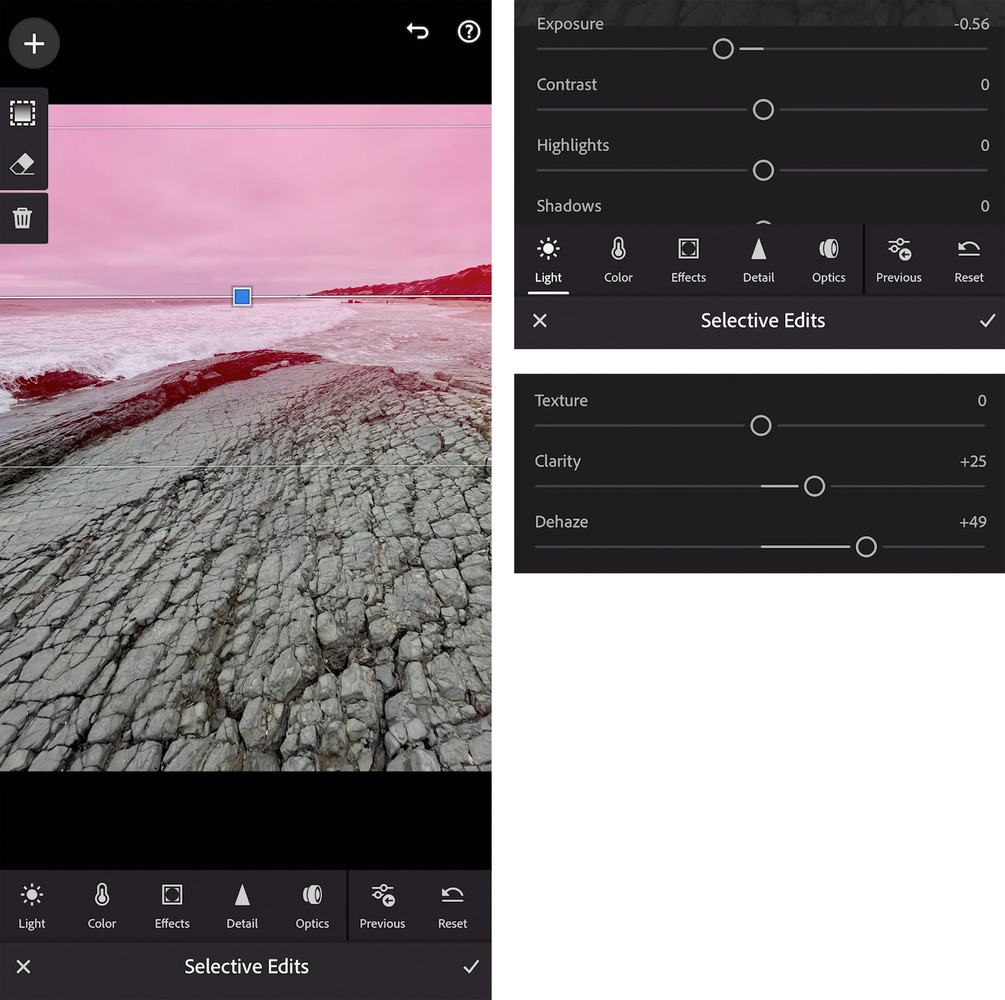Click Selective Edits title in left screen
Screen dimensions: 1005x1000
click(x=247, y=967)
